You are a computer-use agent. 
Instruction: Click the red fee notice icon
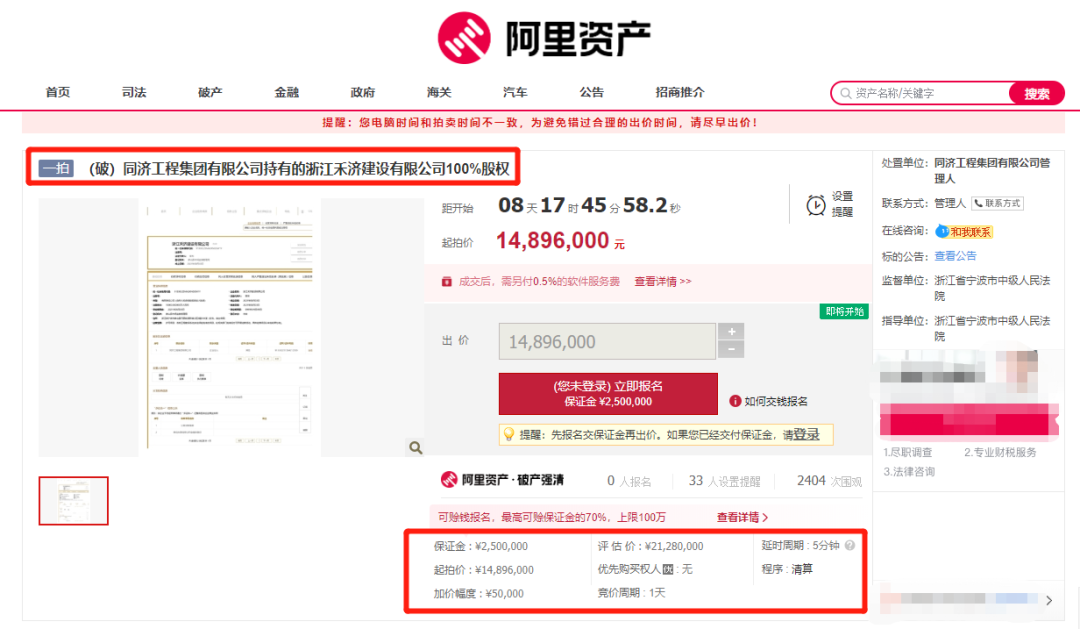click(x=446, y=282)
